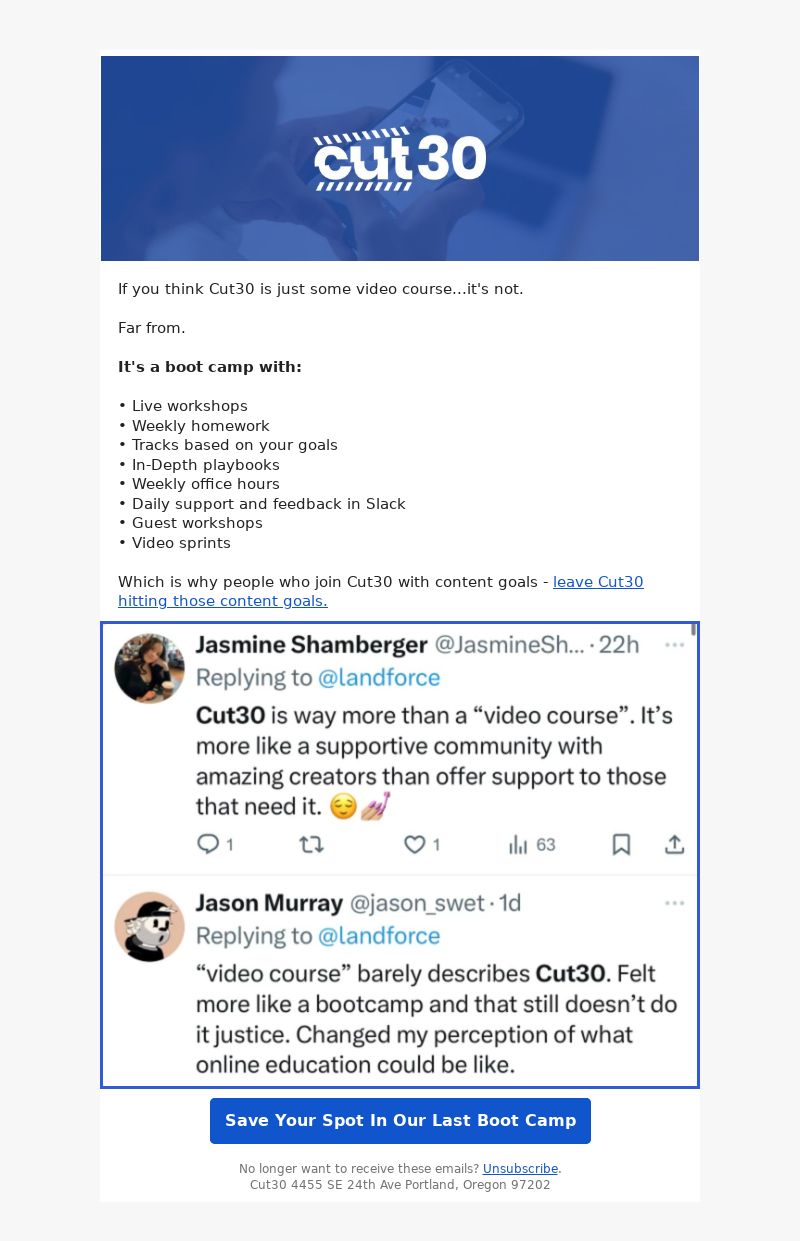Open the @landforce mention in Jasmine's reply
Image resolution: width=800 pixels, height=1241 pixels.
click(379, 678)
